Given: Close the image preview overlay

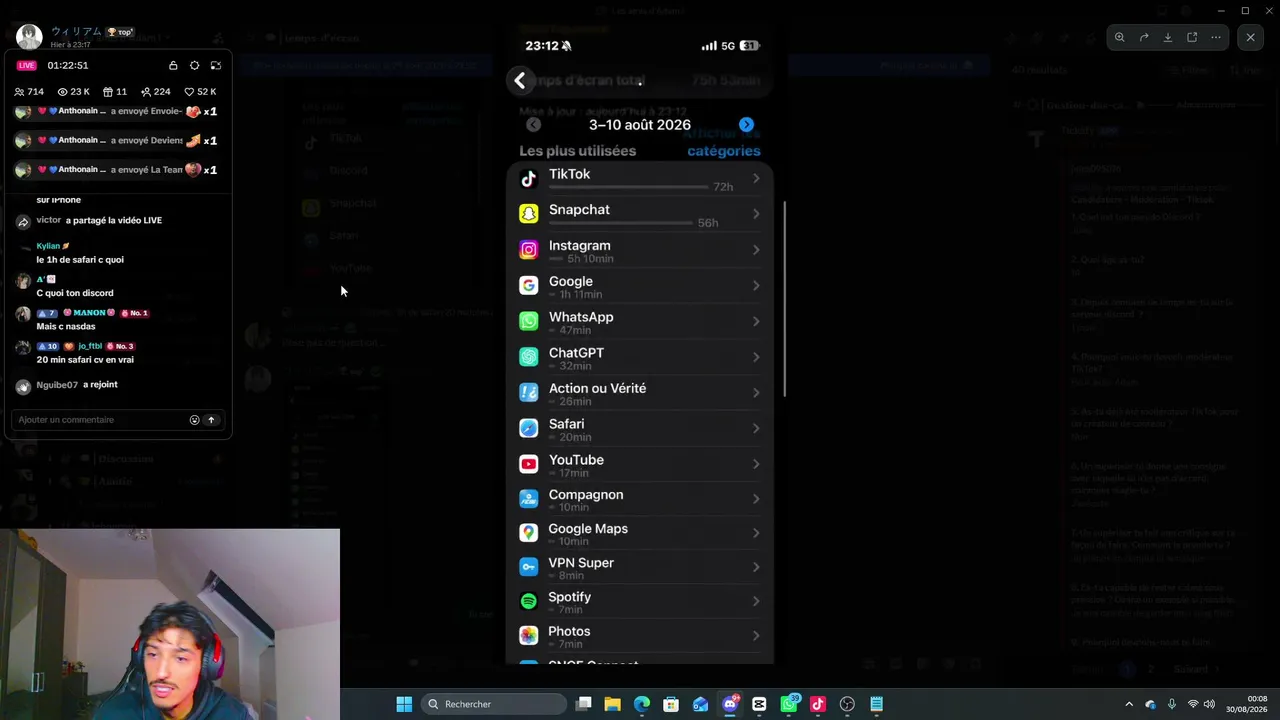Looking at the screenshot, I should (1250, 38).
